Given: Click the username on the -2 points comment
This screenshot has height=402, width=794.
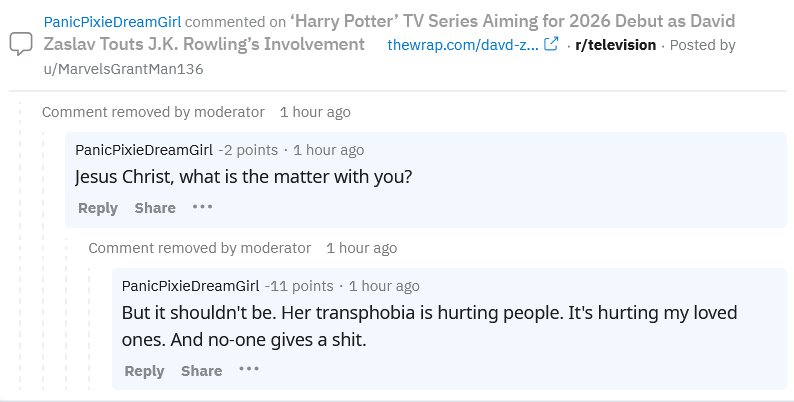Looking at the screenshot, I should [144, 150].
